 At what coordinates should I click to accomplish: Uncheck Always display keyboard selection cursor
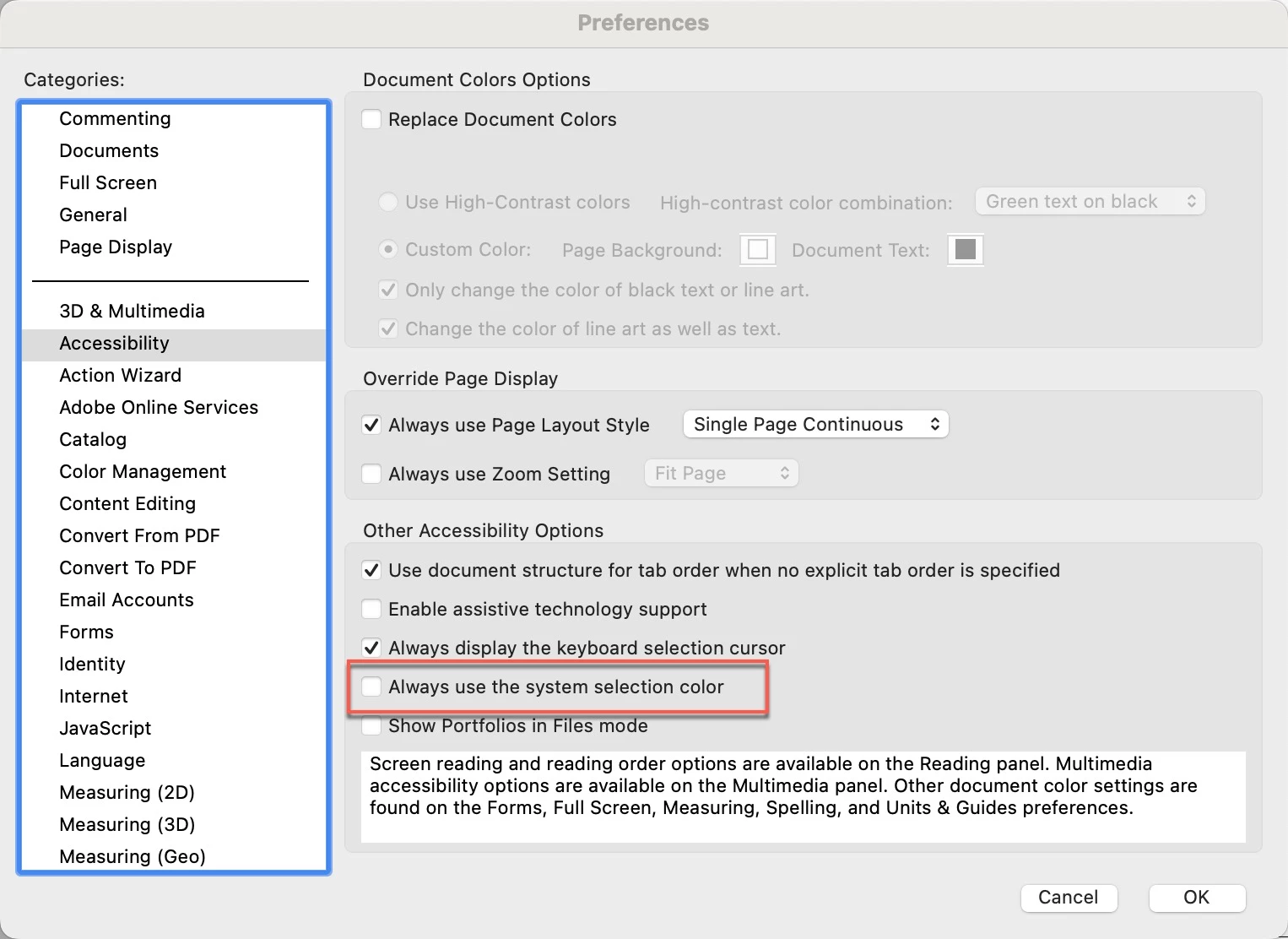point(371,648)
